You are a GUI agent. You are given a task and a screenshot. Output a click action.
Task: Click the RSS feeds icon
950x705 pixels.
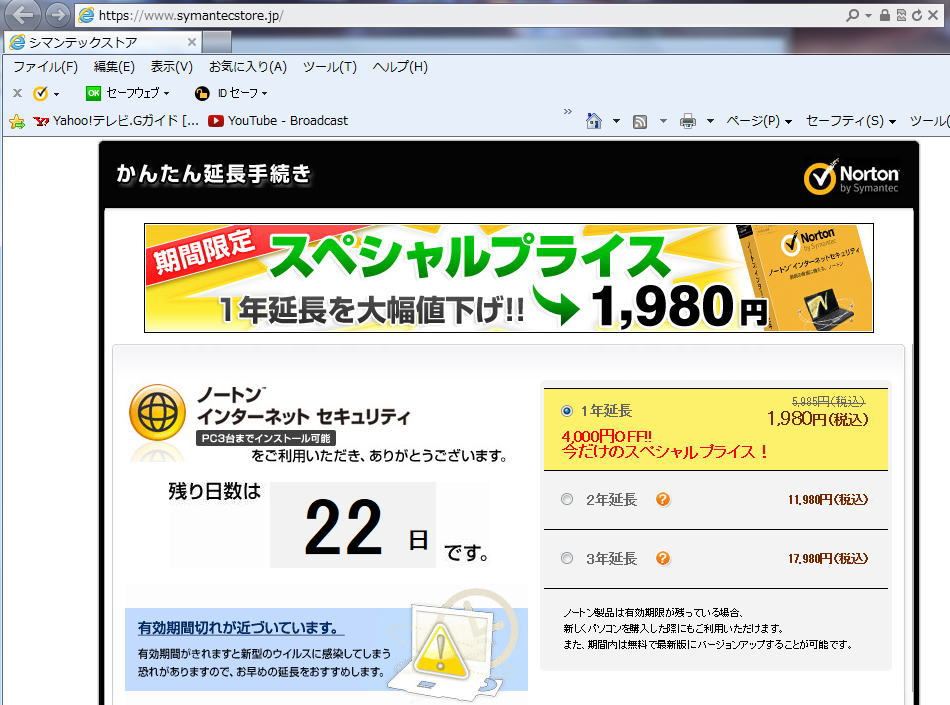point(640,122)
